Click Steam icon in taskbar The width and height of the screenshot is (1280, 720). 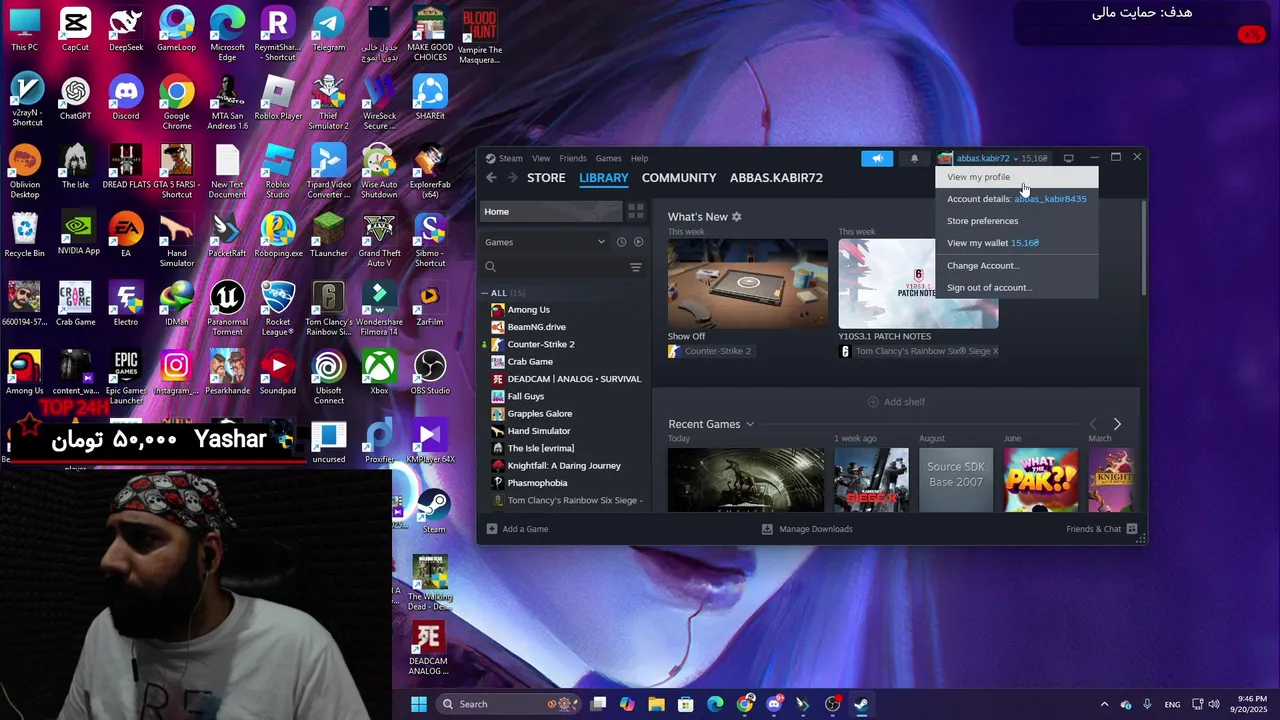pyautogui.click(x=862, y=704)
